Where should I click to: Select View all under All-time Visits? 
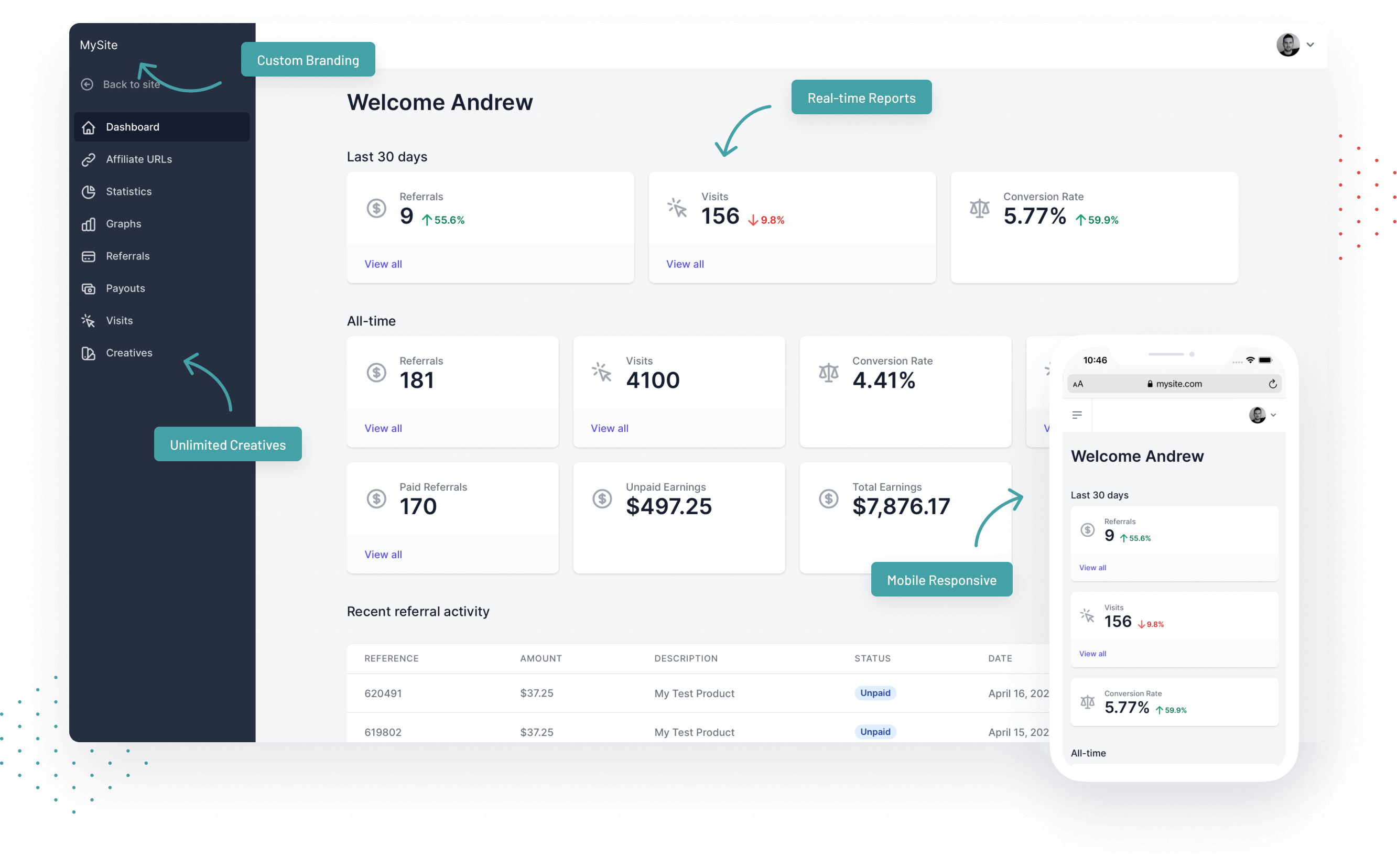point(610,428)
